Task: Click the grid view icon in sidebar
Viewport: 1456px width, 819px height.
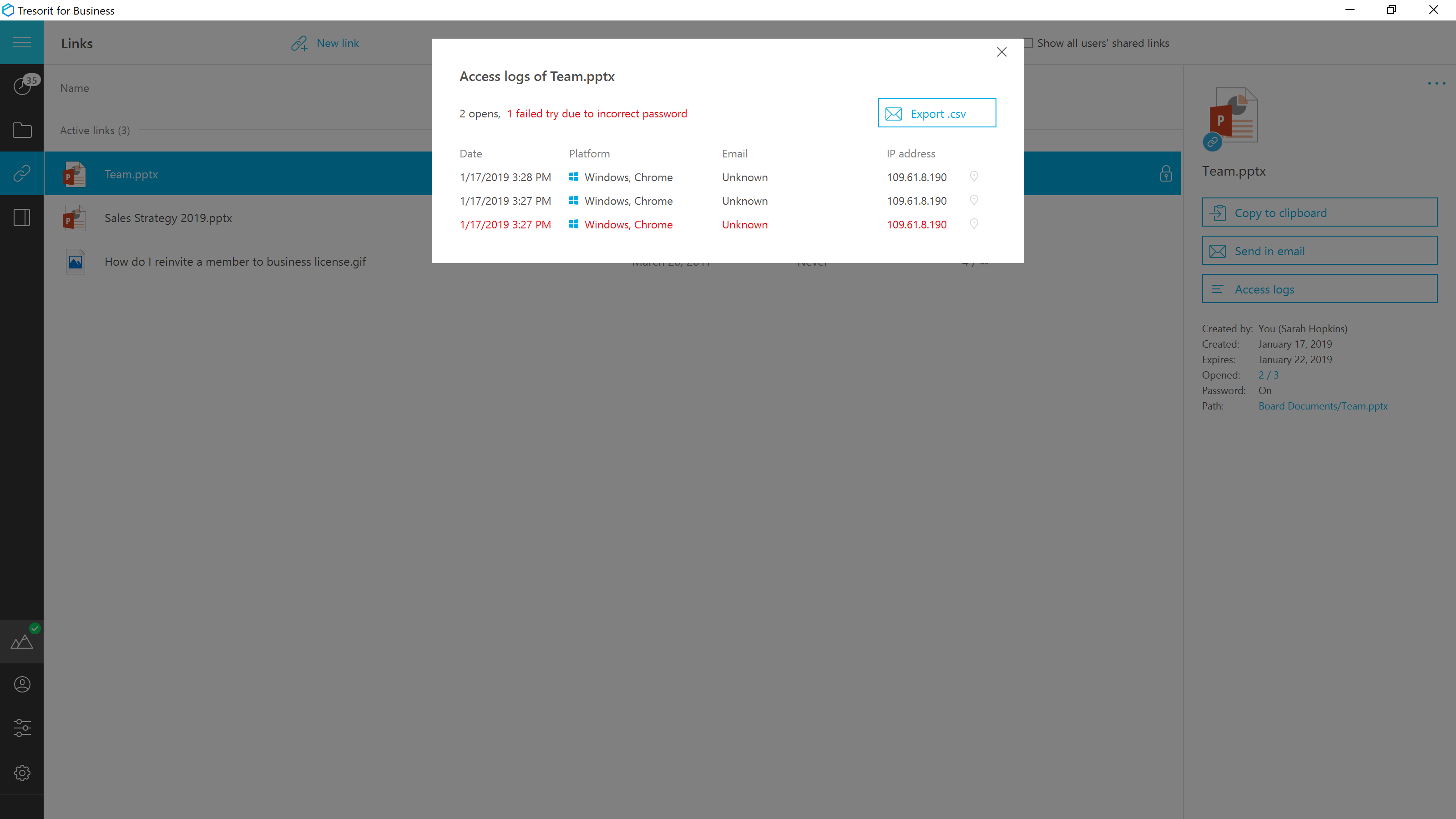Action: (22, 218)
